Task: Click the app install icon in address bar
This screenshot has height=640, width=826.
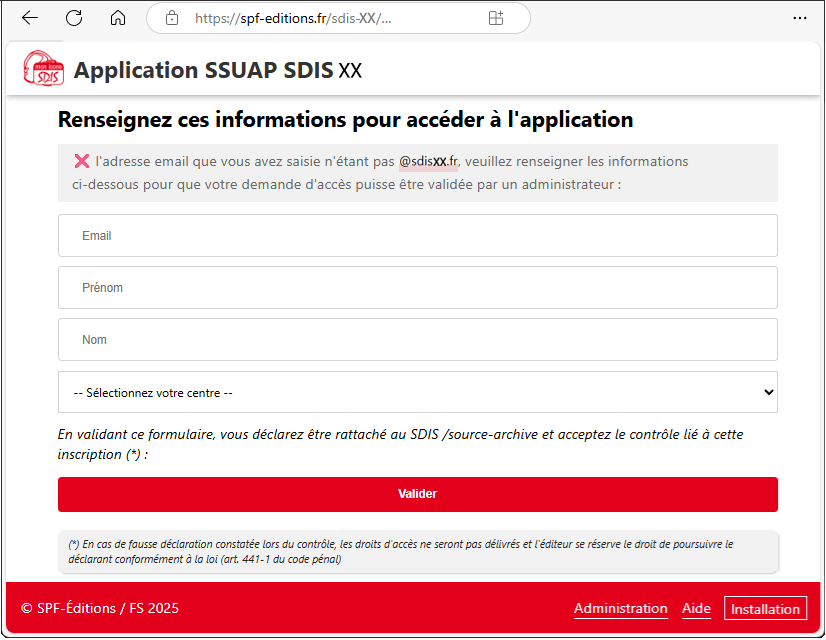Action: tap(495, 18)
